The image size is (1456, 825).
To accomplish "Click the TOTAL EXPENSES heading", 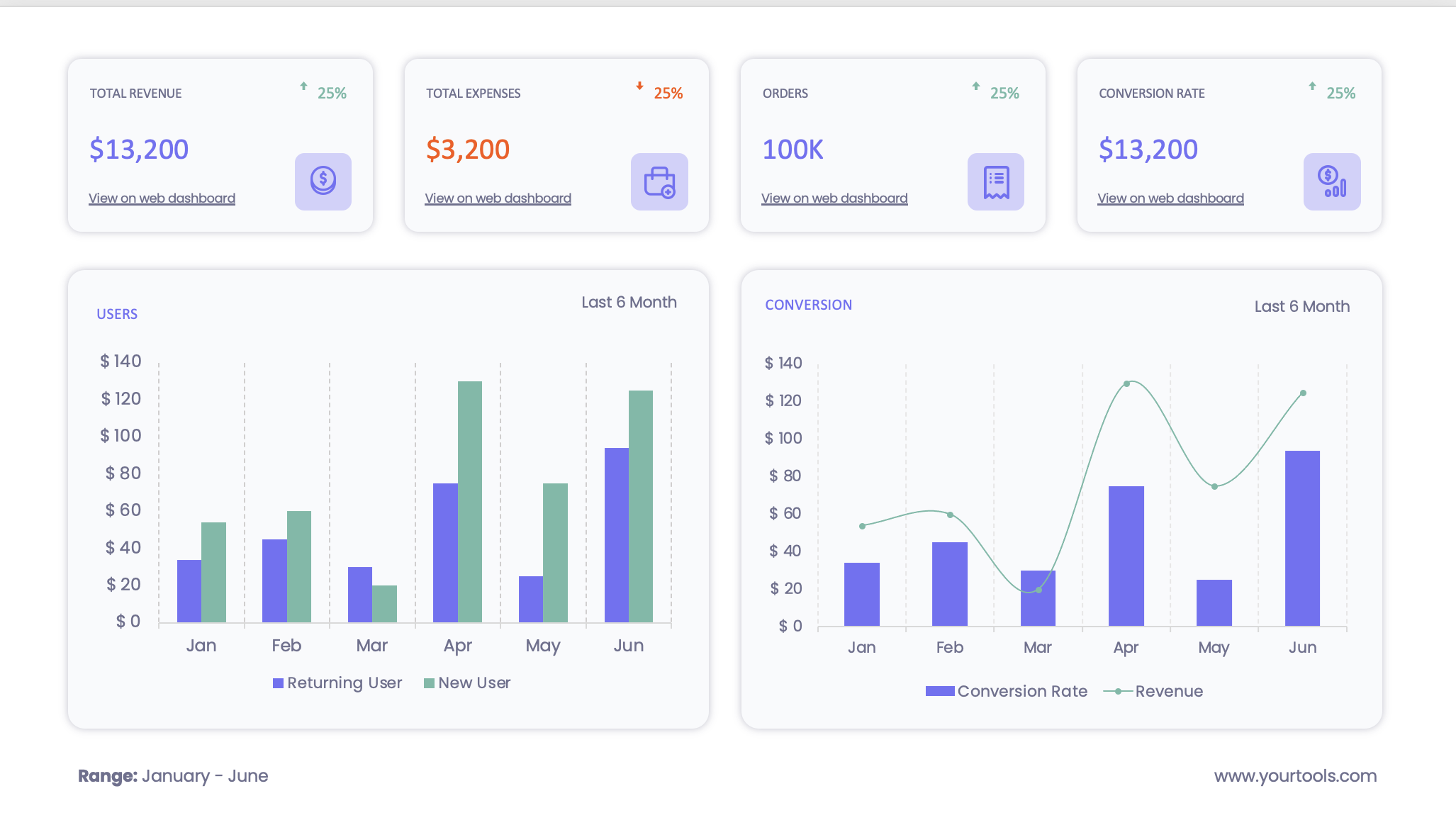I will [473, 94].
